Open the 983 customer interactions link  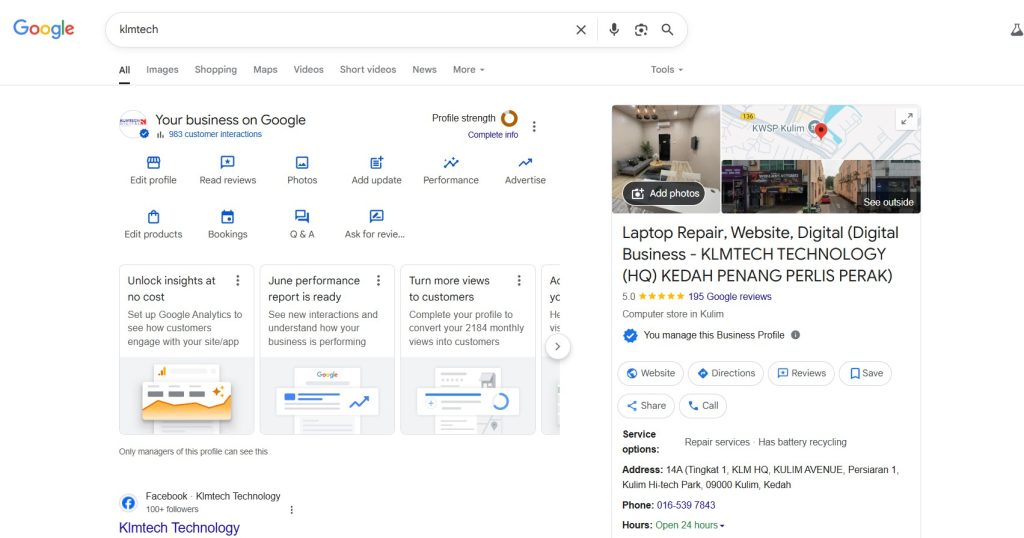(215, 134)
